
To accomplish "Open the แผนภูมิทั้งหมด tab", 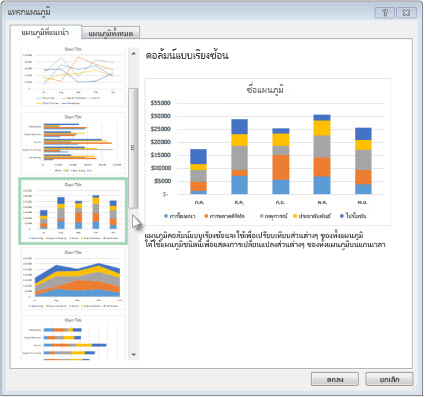I will click(111, 33).
